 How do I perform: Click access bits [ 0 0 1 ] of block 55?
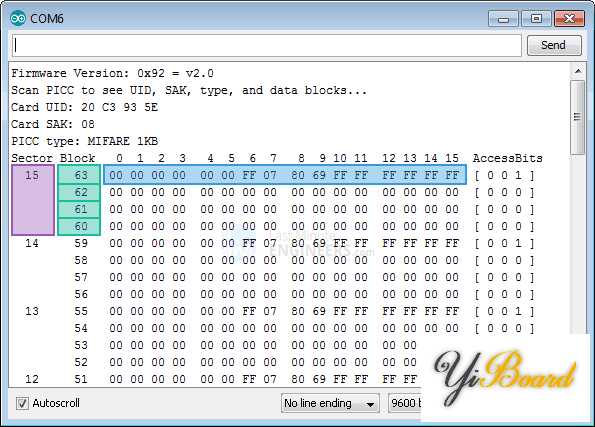point(504,311)
